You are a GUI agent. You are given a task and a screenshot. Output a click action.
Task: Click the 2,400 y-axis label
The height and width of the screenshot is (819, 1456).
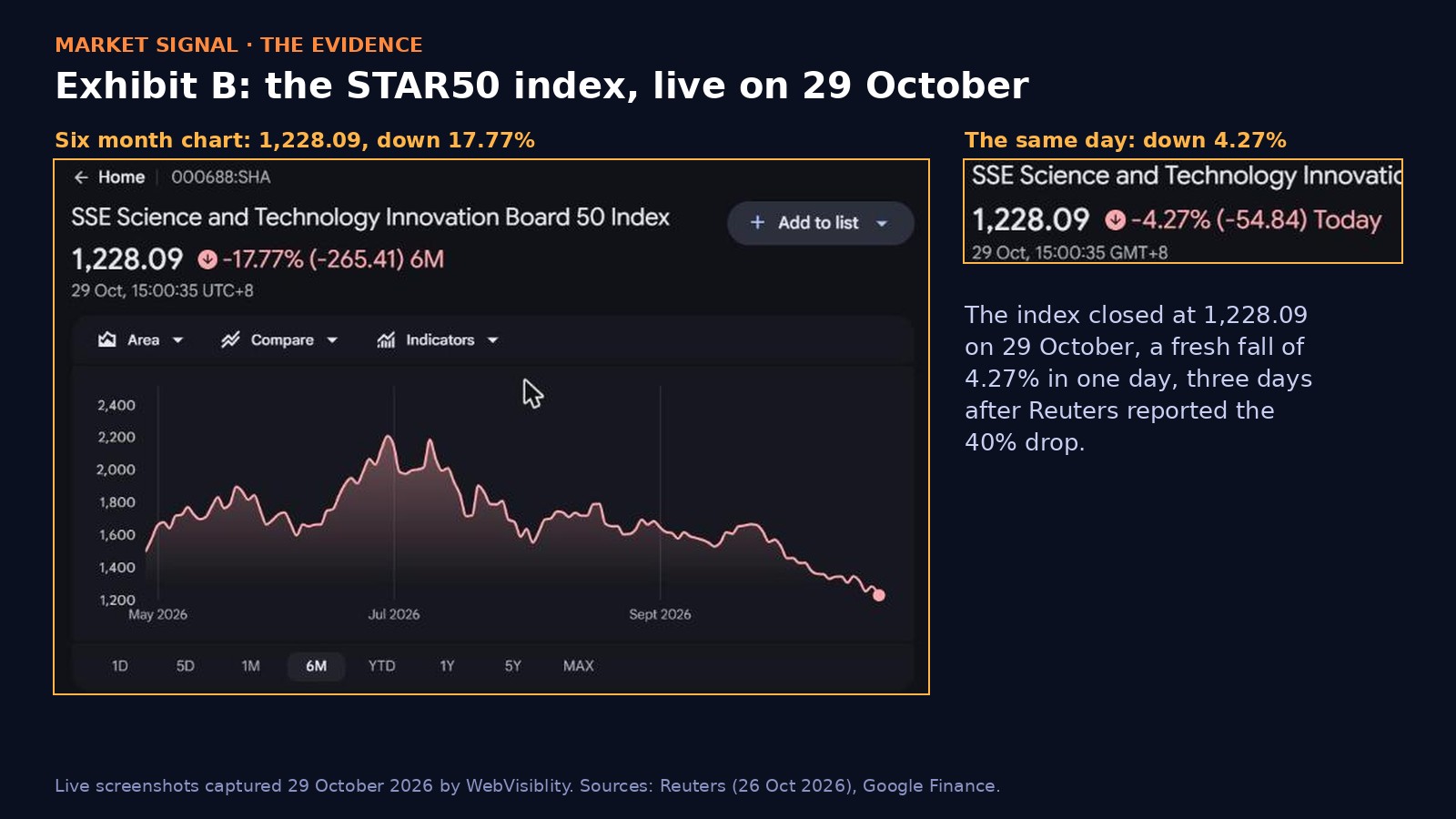coord(116,406)
